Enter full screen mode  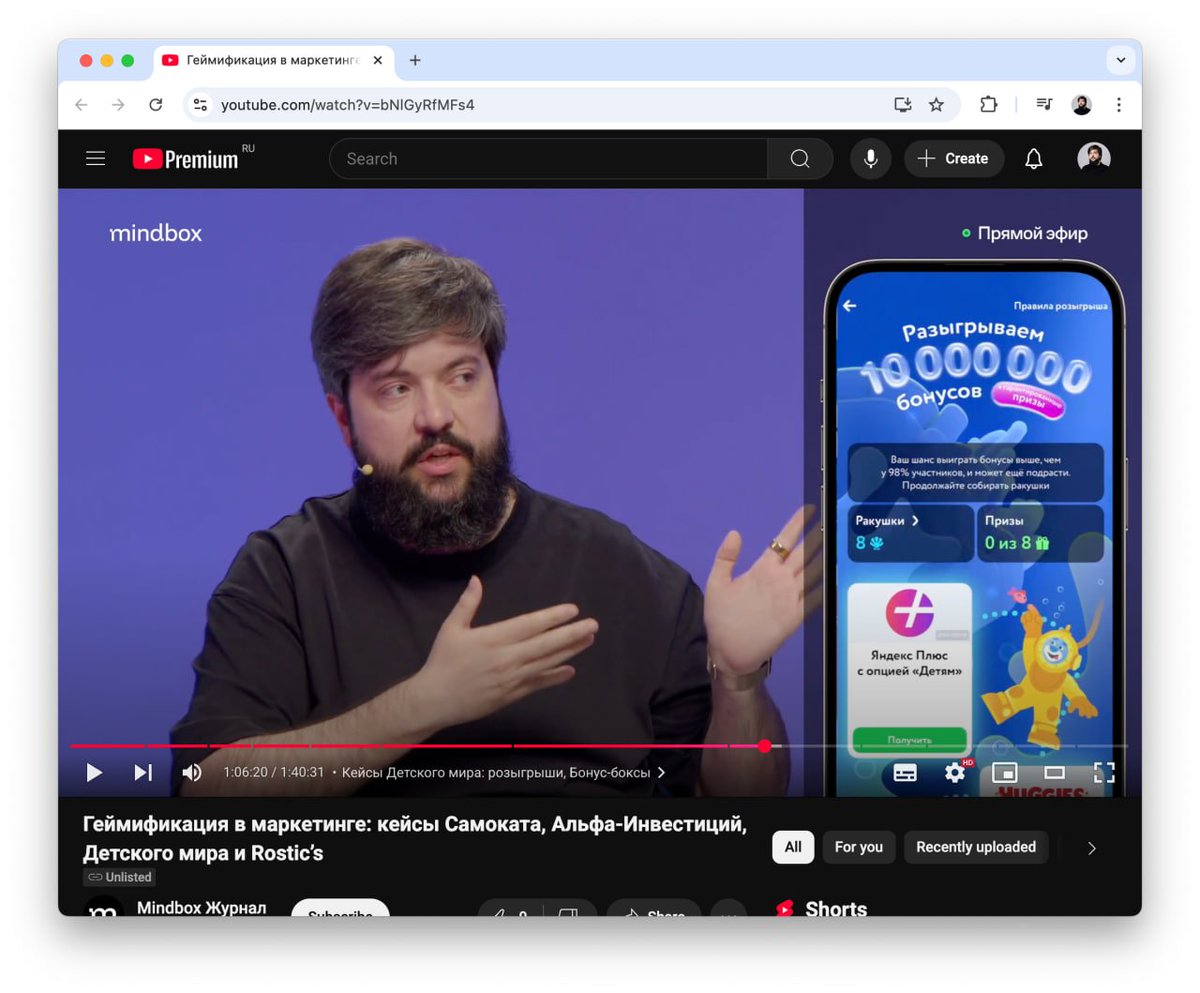click(1104, 772)
